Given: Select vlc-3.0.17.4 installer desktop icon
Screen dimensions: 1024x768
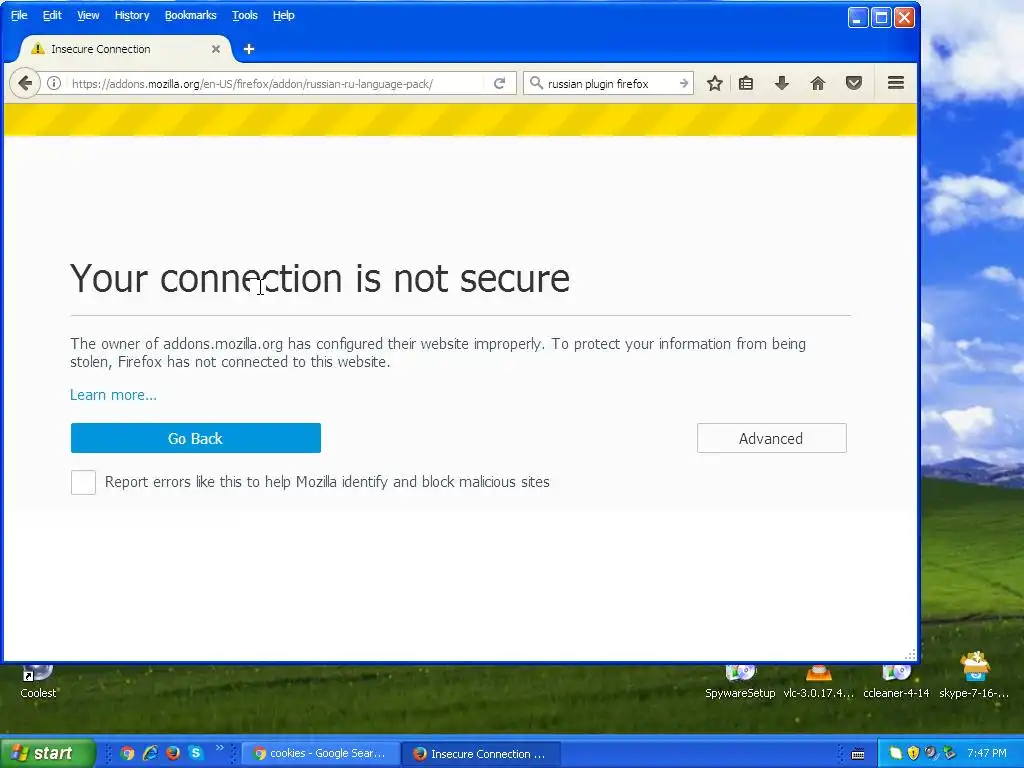Looking at the screenshot, I should coord(818,681).
